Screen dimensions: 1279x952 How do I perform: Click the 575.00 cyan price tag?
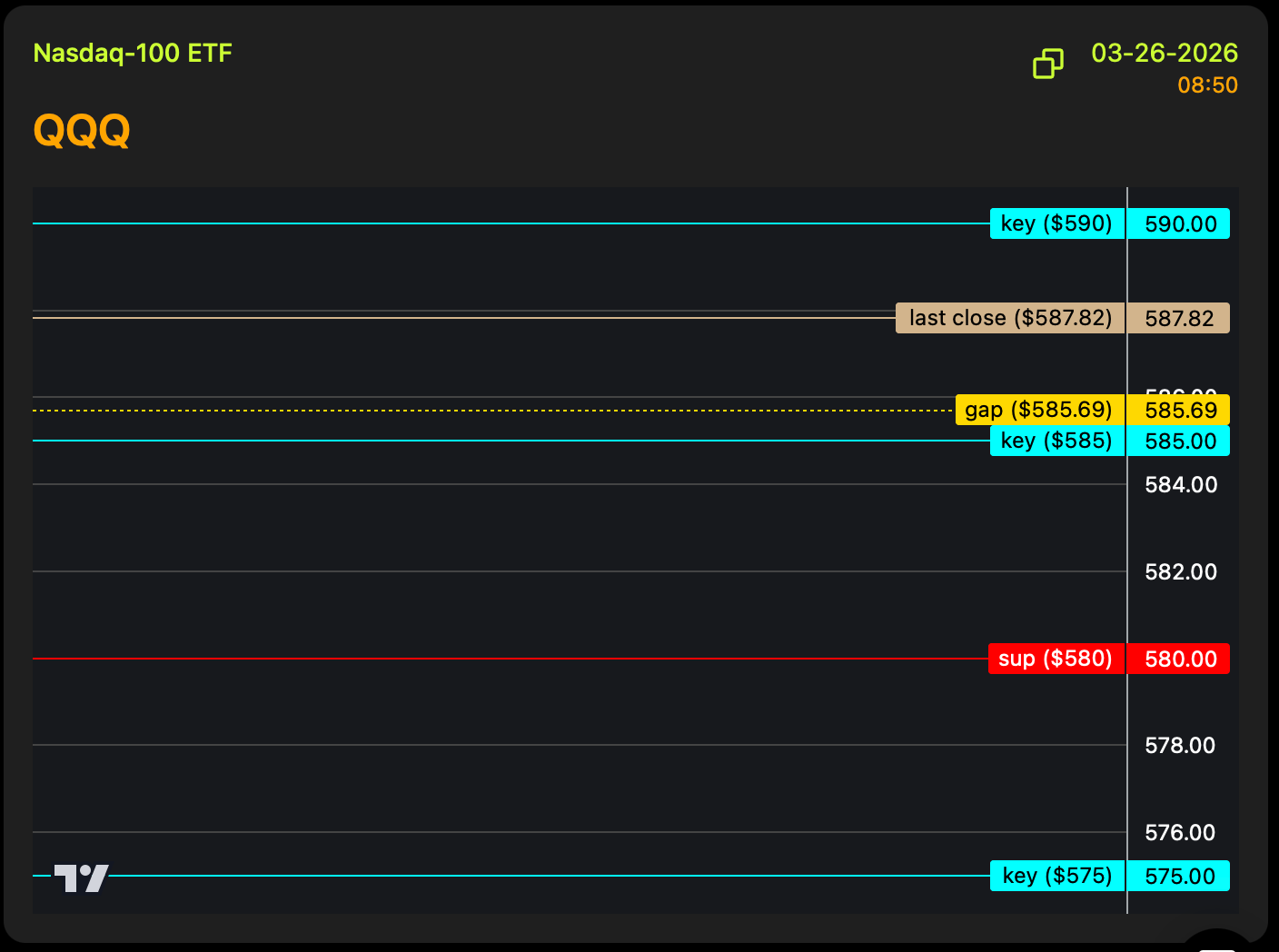tap(1179, 876)
